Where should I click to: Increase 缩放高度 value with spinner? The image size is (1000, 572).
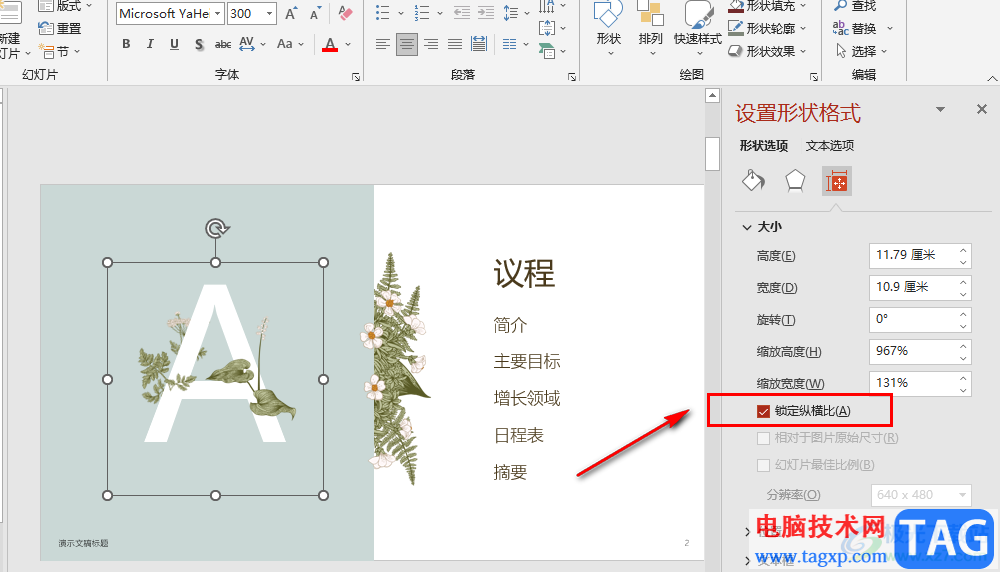[x=963, y=345]
